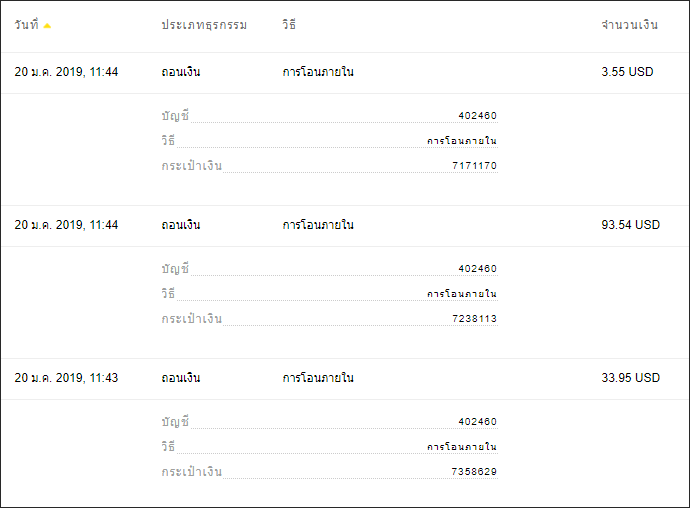Viewport: 690px width, 508px height.
Task: Click ถอนเงิน in the 3.55 USD row
Action: click(x=180, y=72)
